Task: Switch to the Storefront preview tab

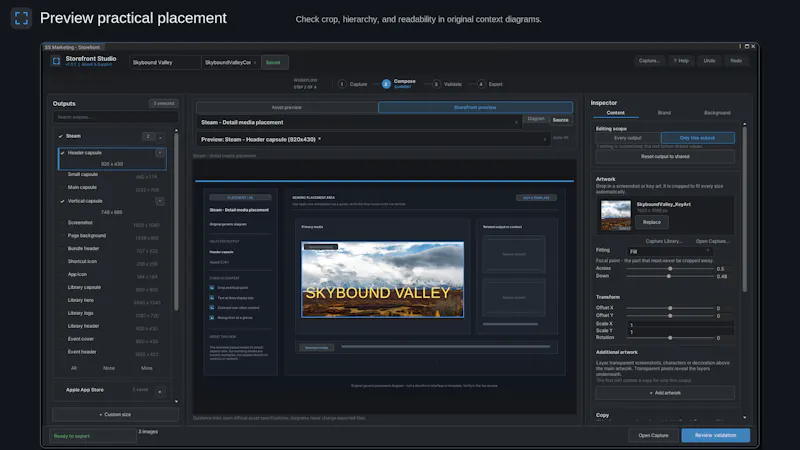Action: [475, 108]
